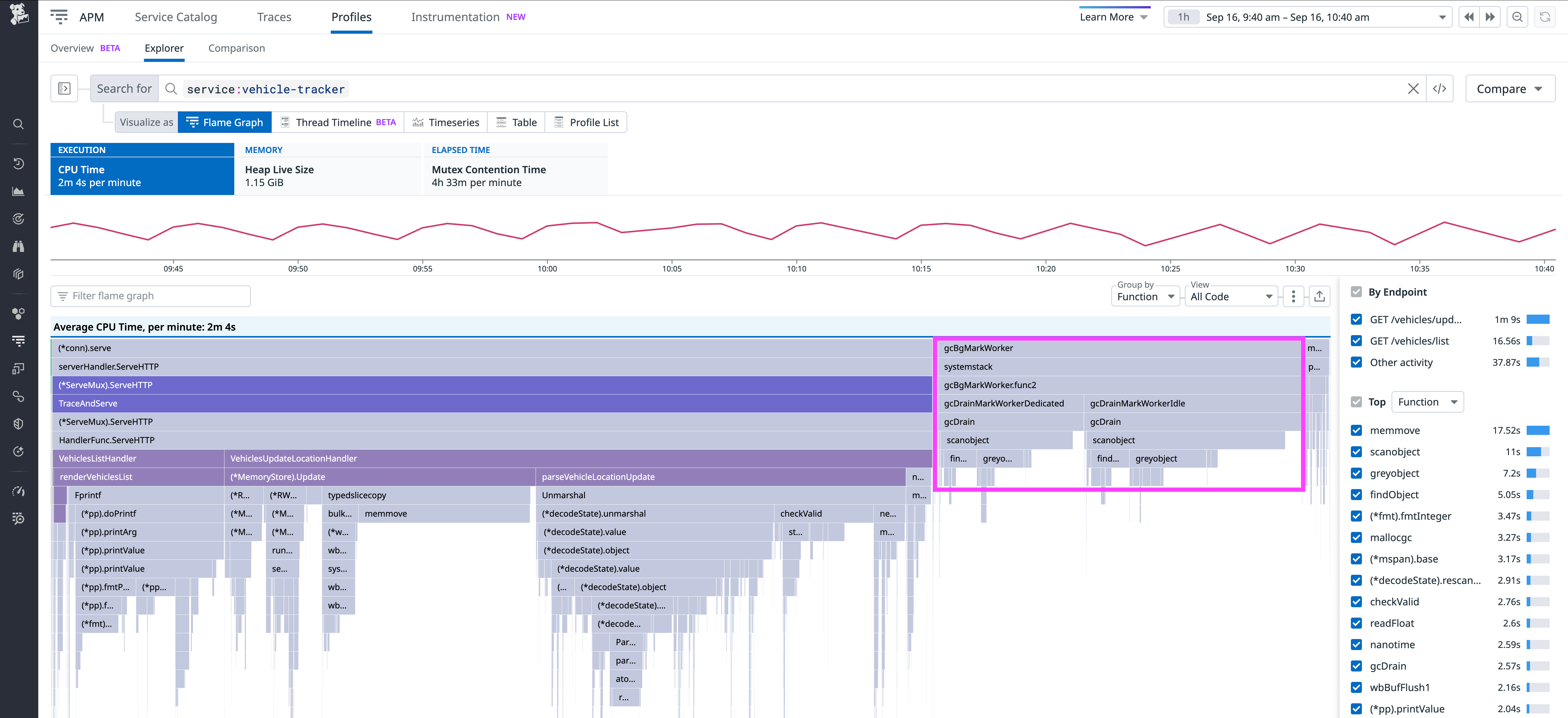This screenshot has width=1568, height=718.
Task: Select the shield Security icon in the sidebar
Action: pos(18,424)
